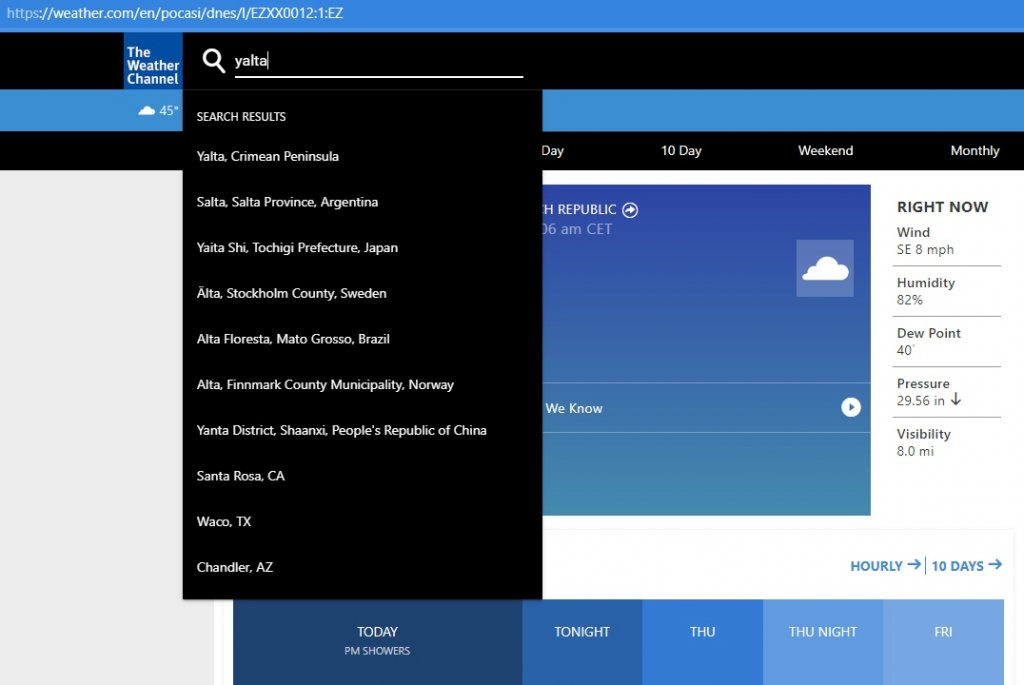This screenshot has height=685, width=1024.
Task: Select Yaita Shi, Tochigi Prefecture, Japan
Action: tap(297, 248)
